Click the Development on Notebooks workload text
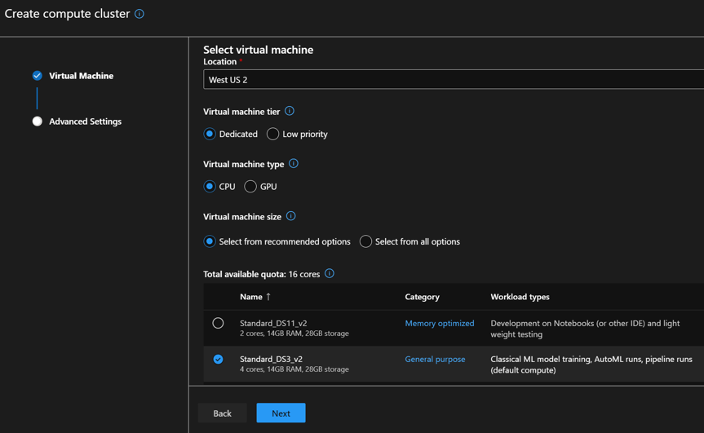Screen dimensions: 704x433 point(585,329)
